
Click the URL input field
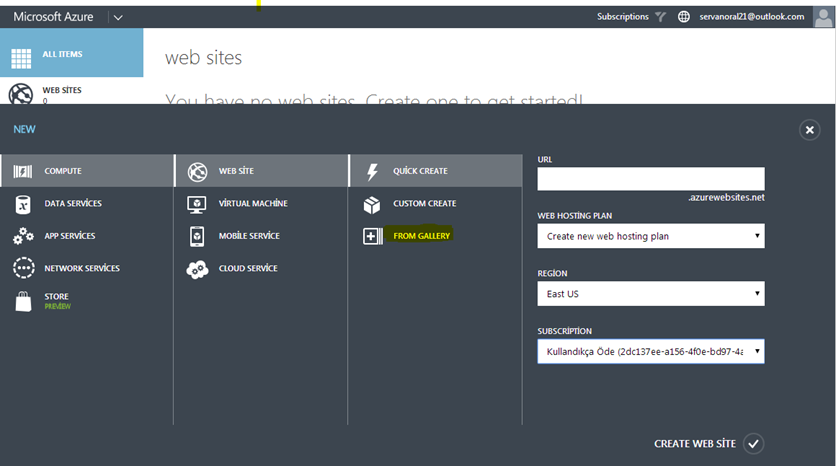(650, 178)
